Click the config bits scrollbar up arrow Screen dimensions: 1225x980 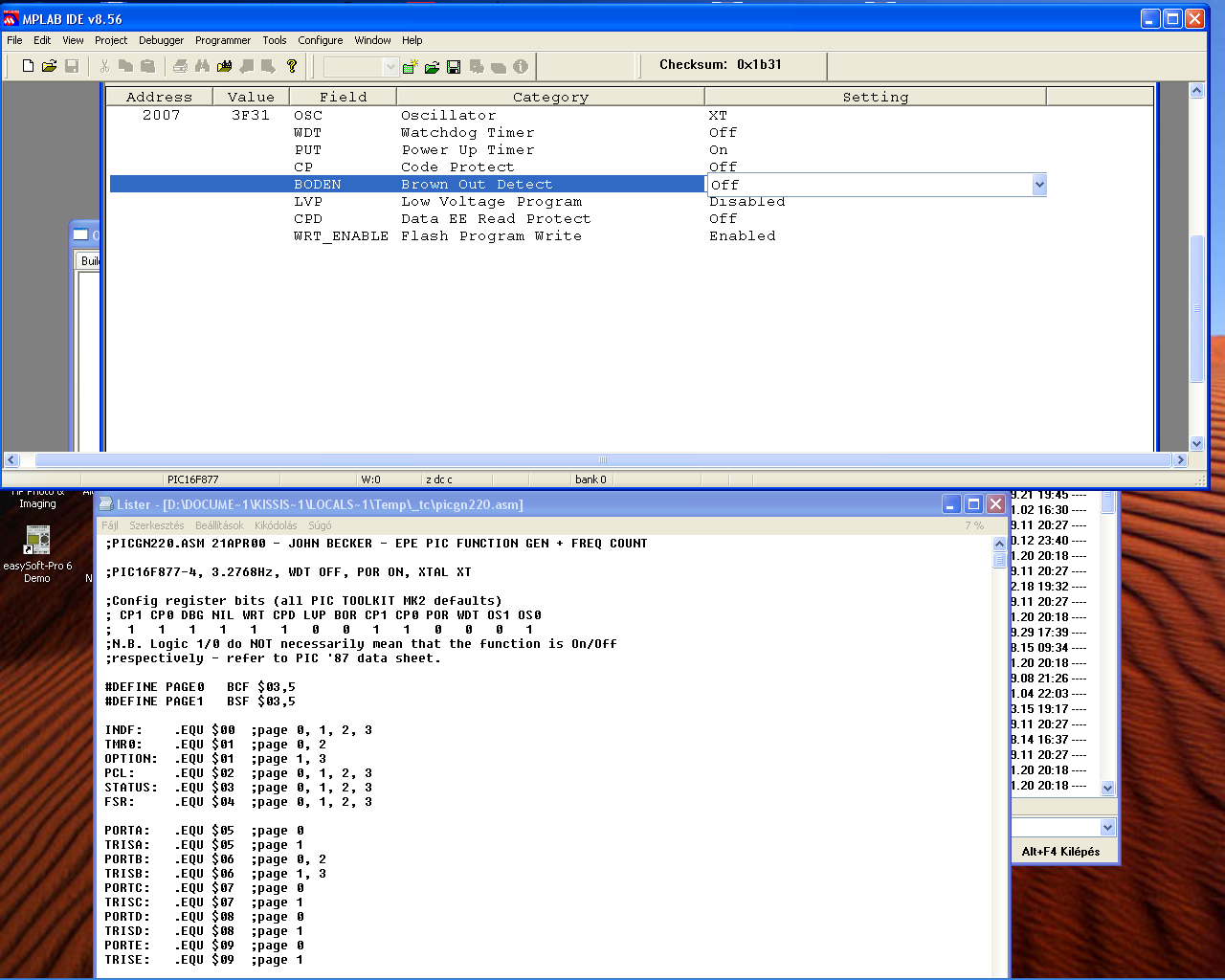click(1196, 91)
